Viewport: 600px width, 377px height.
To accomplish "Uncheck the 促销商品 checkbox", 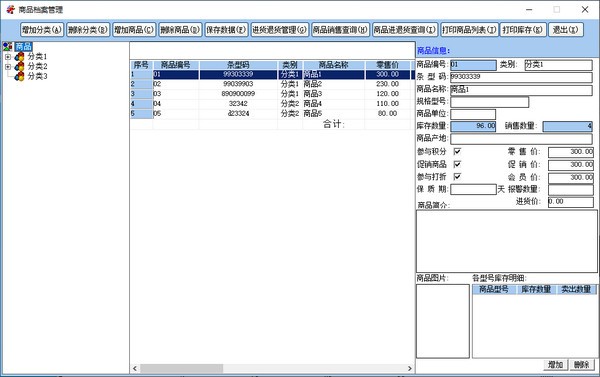I will (457, 164).
